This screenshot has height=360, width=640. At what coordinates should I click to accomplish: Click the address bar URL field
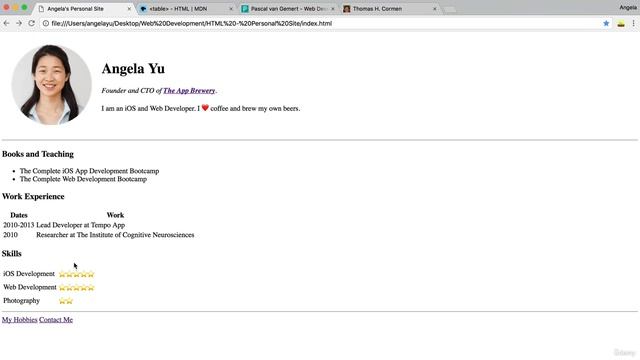pyautogui.click(x=320, y=23)
